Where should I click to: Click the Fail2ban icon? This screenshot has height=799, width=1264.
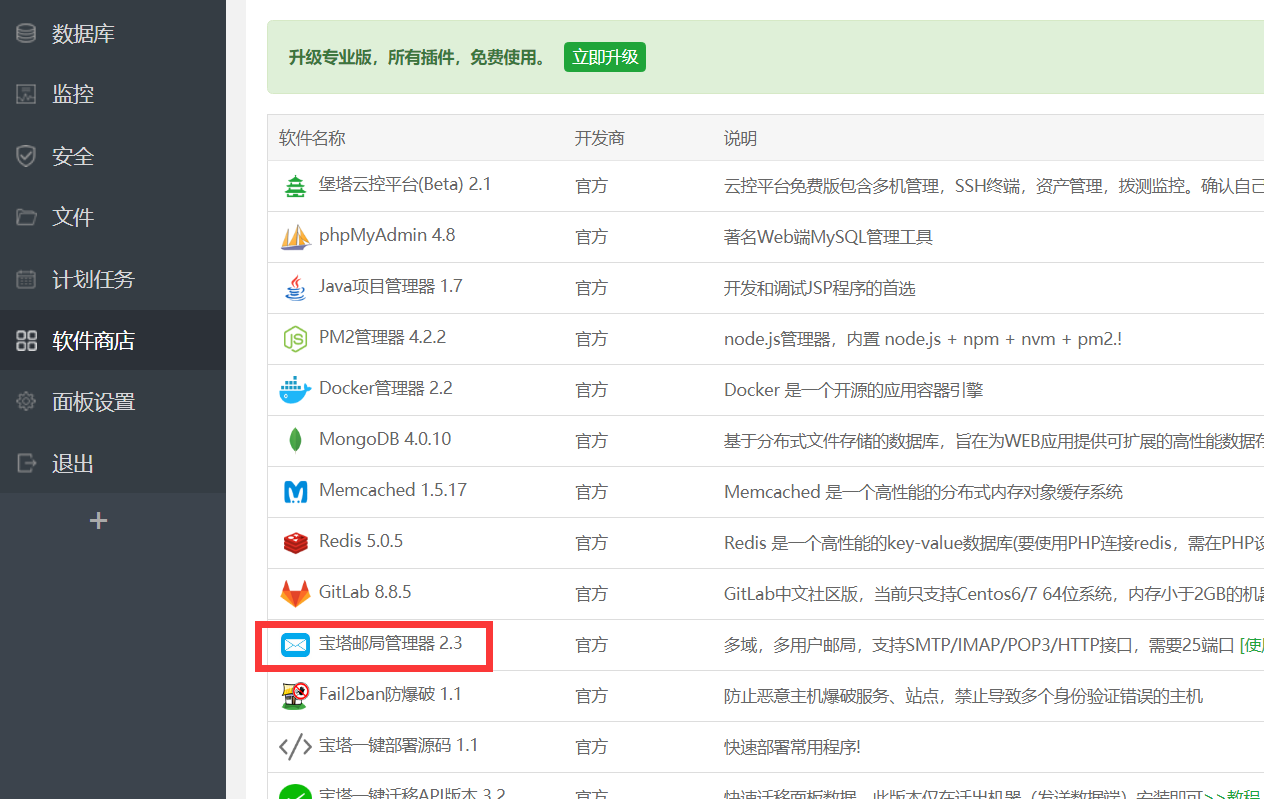pyautogui.click(x=295, y=696)
